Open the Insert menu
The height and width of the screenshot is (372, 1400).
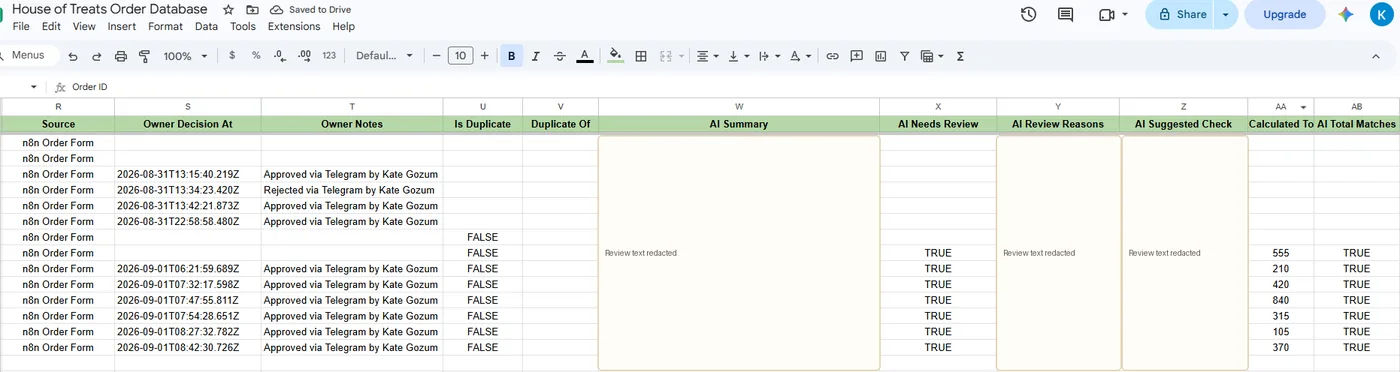122,27
